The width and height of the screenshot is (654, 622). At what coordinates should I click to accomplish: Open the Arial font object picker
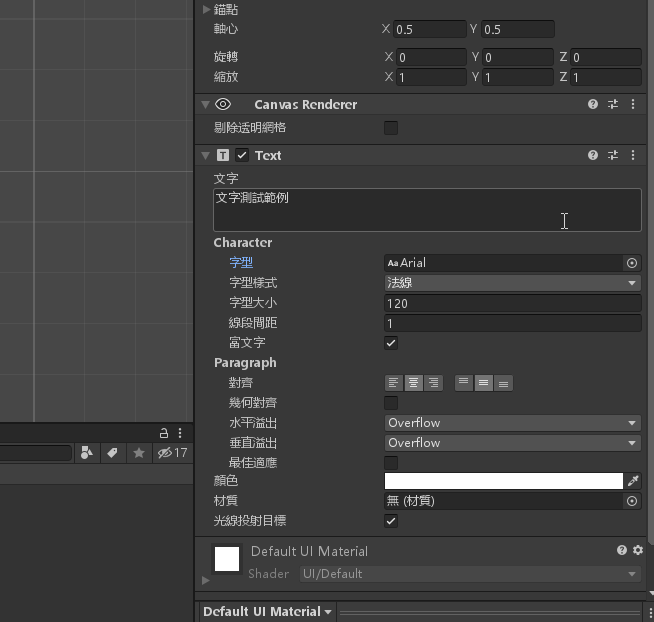pyautogui.click(x=632, y=263)
